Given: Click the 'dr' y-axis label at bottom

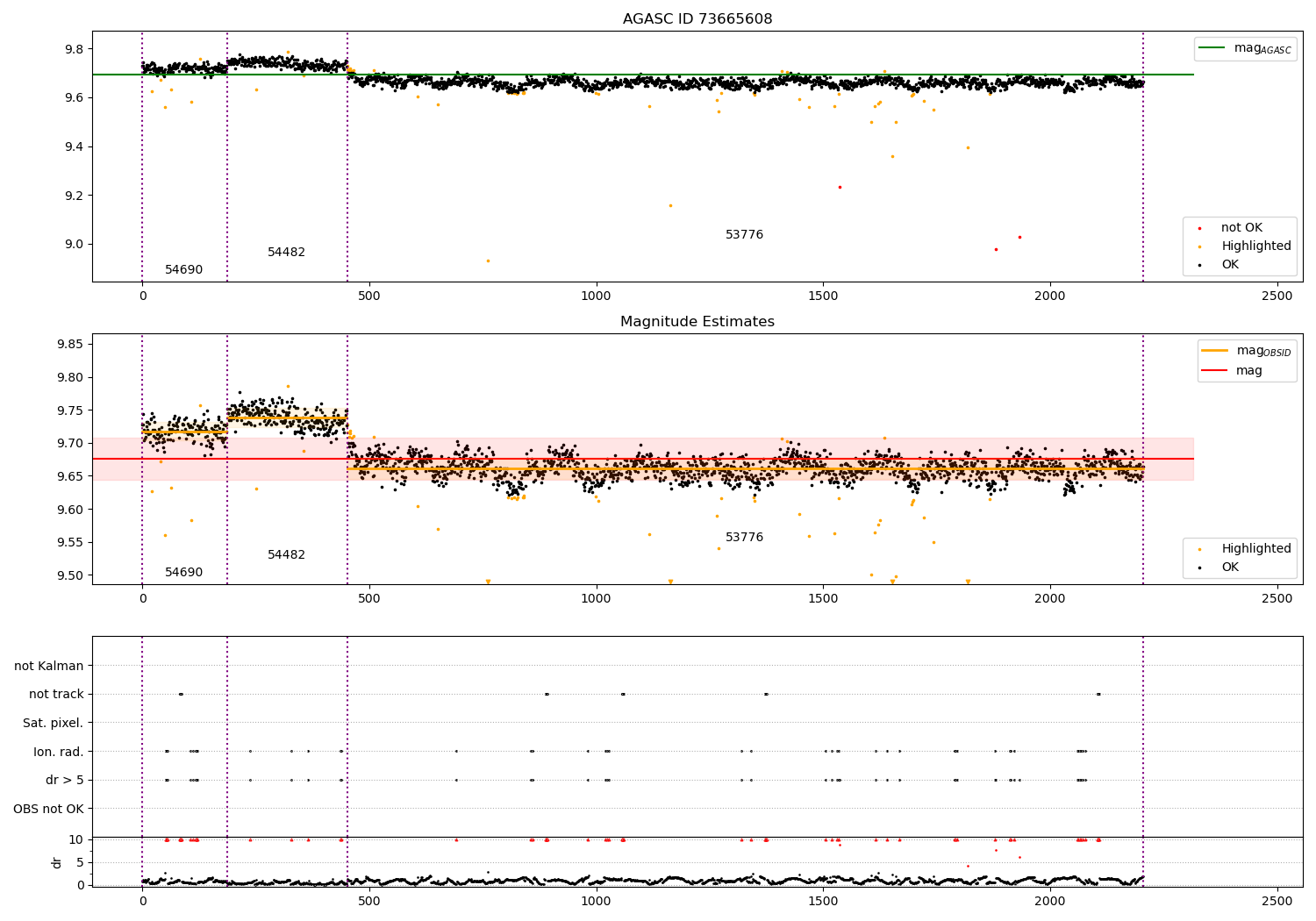Looking at the screenshot, I should tap(57, 862).
